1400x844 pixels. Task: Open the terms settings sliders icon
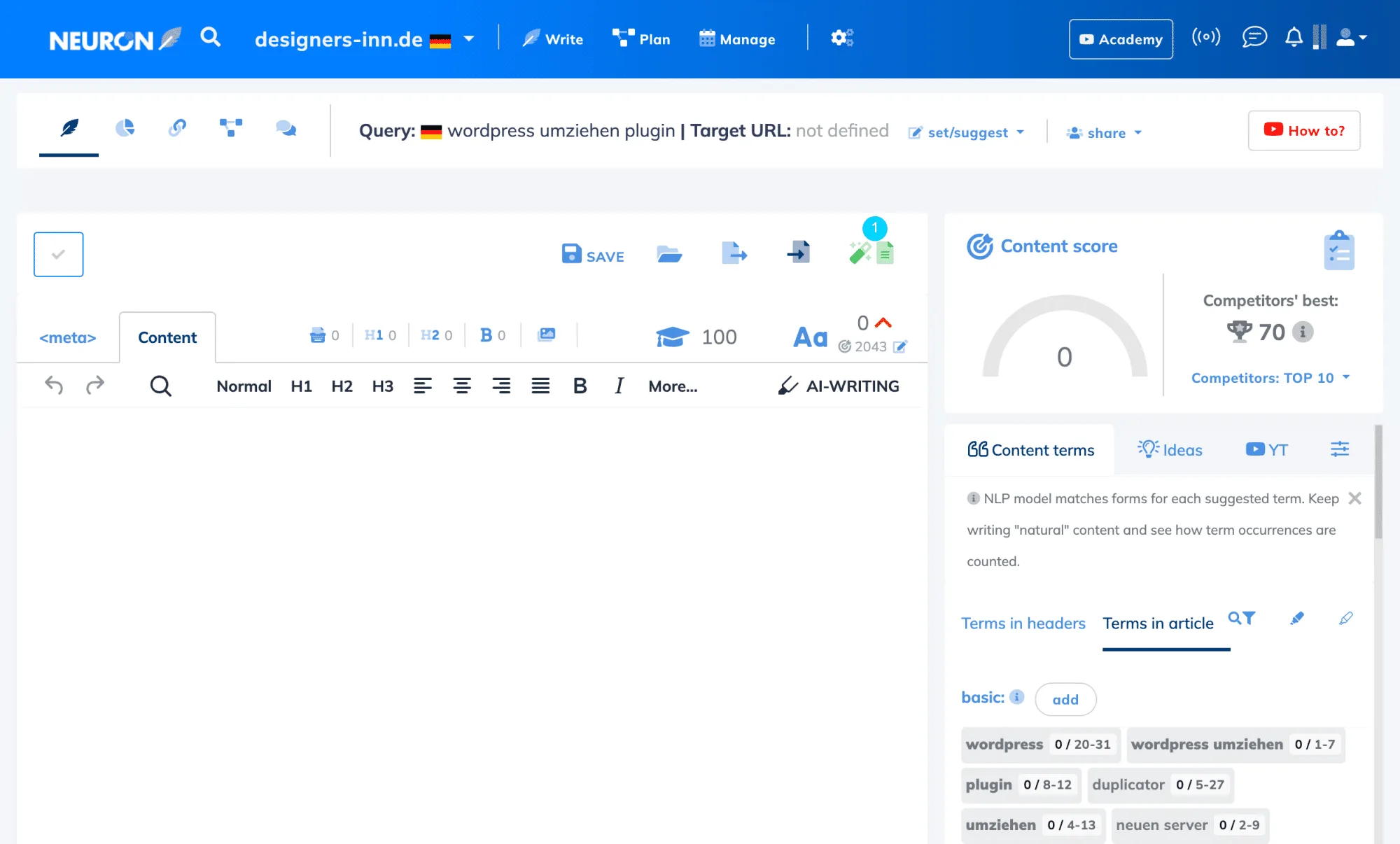[1340, 449]
